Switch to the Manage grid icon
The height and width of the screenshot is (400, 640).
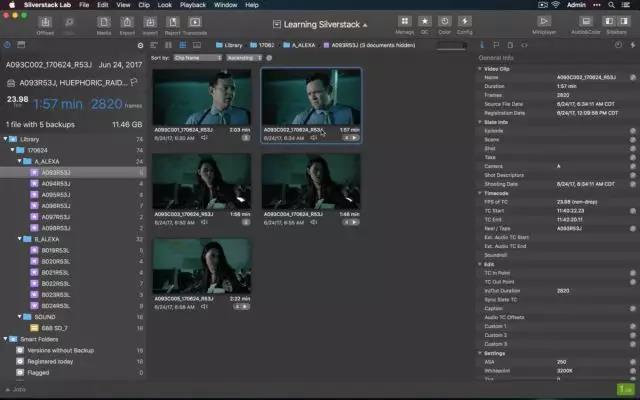click(404, 21)
